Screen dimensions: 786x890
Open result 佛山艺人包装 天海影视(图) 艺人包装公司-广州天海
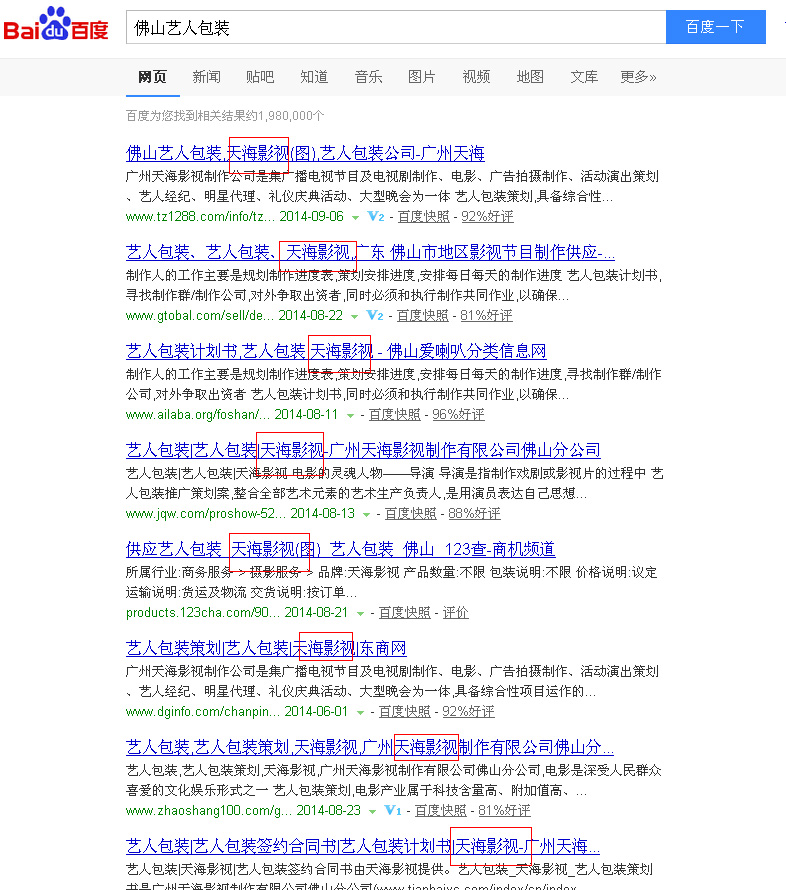[x=305, y=153]
